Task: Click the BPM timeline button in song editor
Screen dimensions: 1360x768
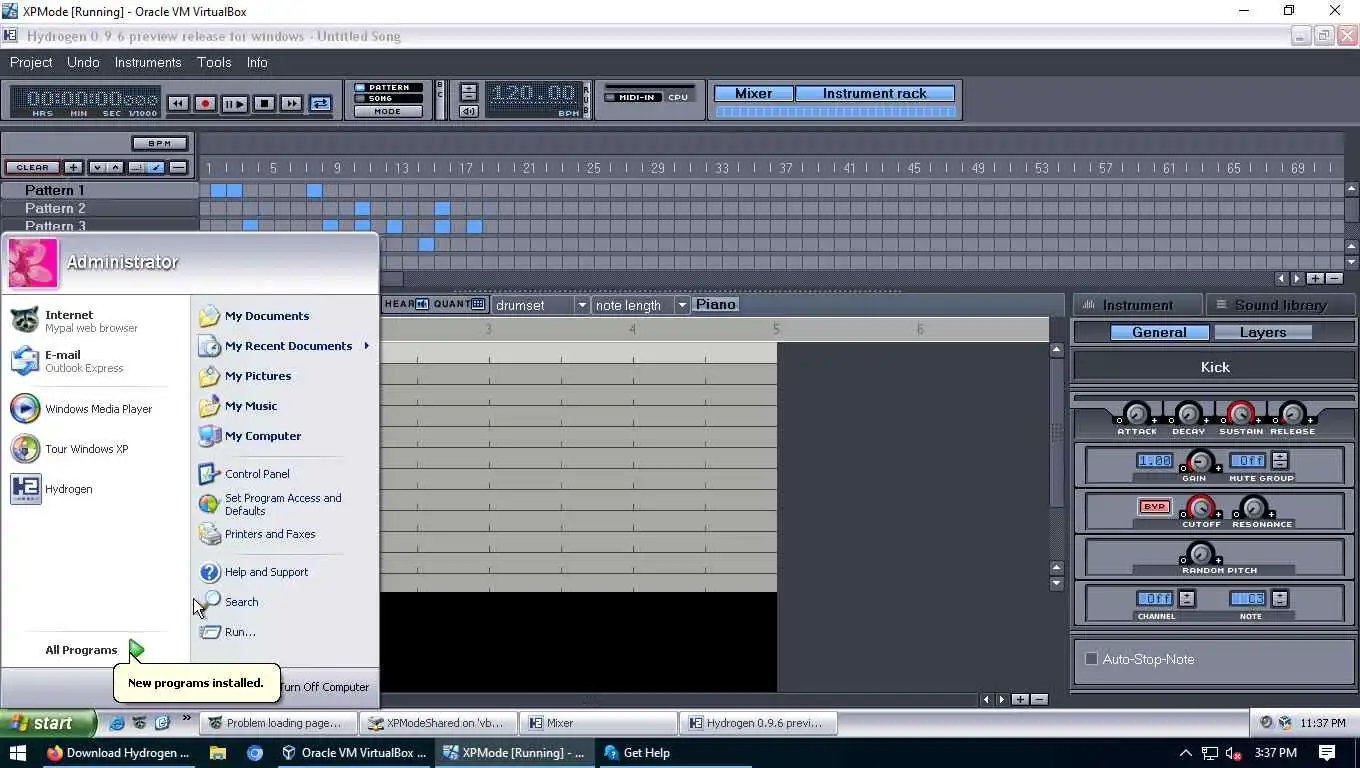Action: [160, 143]
